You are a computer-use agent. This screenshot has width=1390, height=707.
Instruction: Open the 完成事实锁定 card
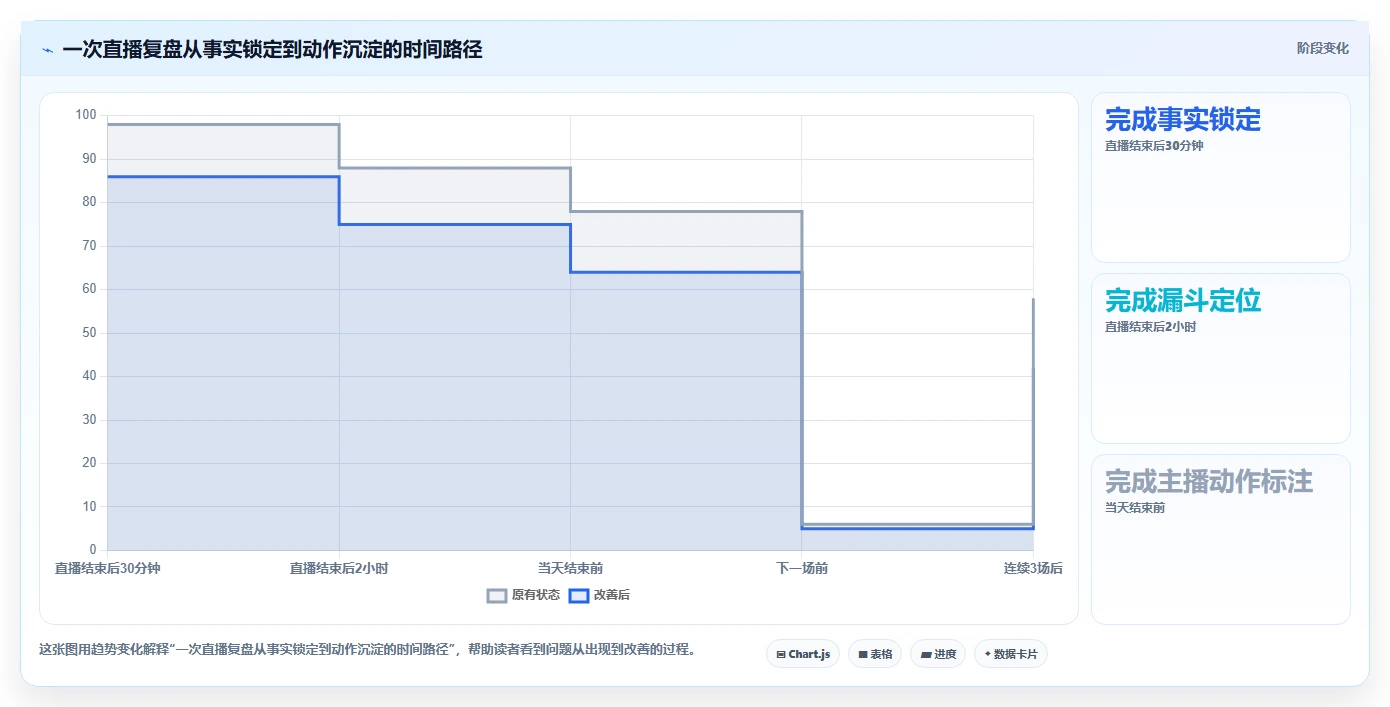(x=1220, y=178)
